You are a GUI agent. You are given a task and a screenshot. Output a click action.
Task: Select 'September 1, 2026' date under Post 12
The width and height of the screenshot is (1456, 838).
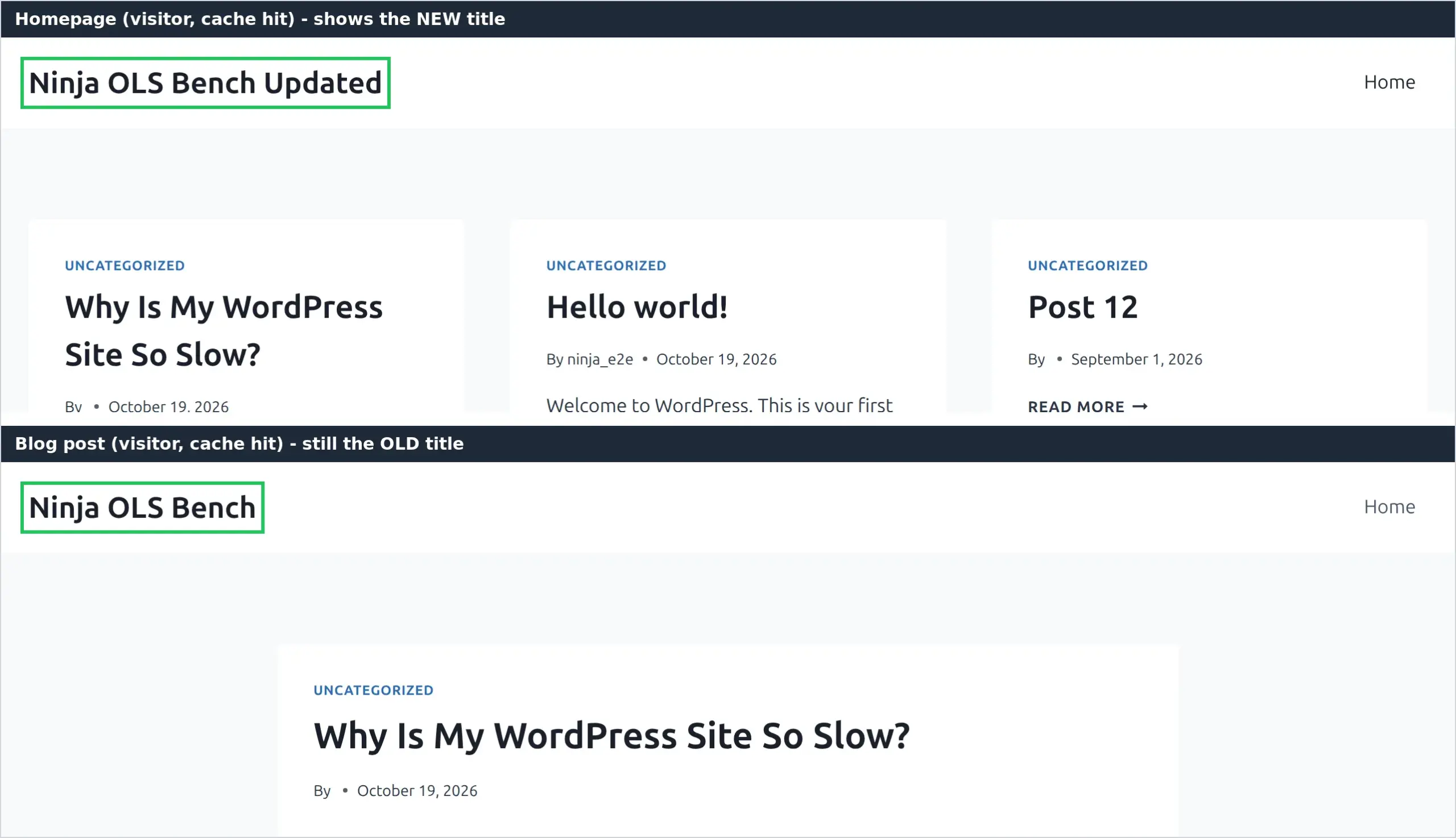[x=1136, y=359]
